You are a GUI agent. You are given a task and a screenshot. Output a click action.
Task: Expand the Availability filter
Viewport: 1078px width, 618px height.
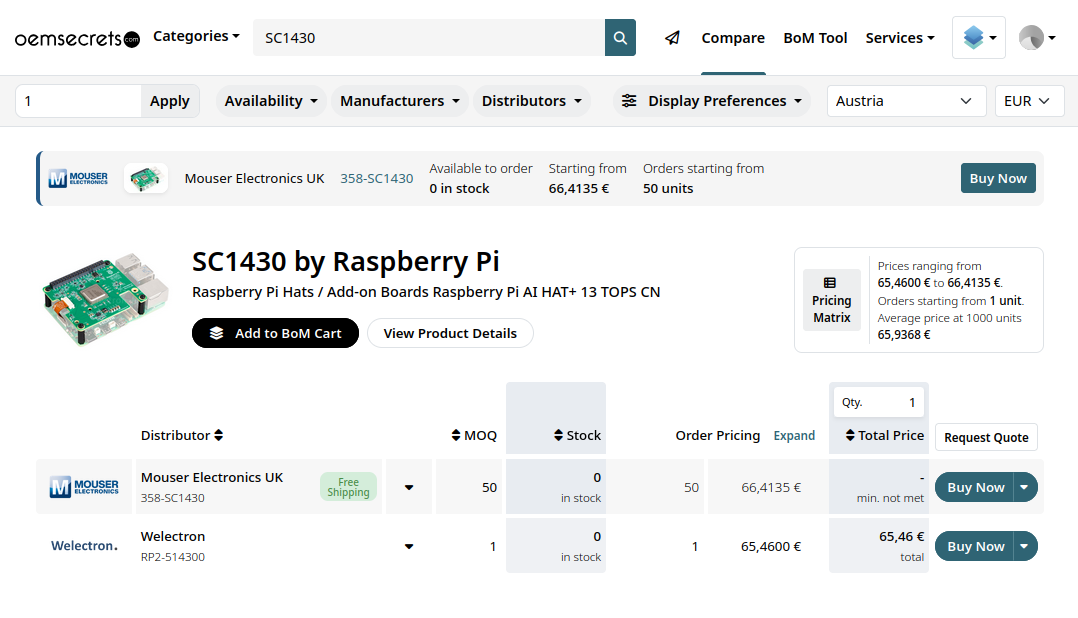pyautogui.click(x=271, y=101)
